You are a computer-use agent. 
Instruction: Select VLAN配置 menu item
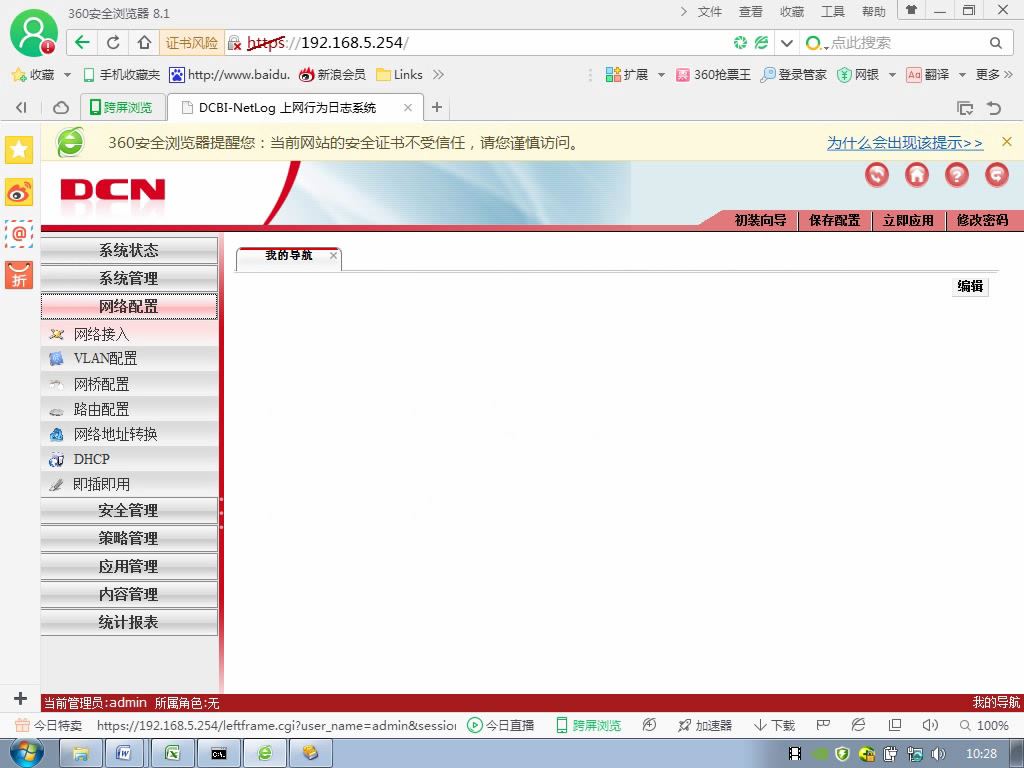(129, 359)
